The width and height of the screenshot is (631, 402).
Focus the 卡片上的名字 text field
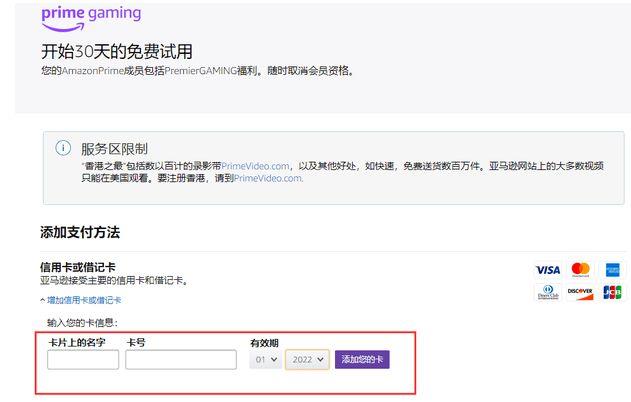(83, 359)
